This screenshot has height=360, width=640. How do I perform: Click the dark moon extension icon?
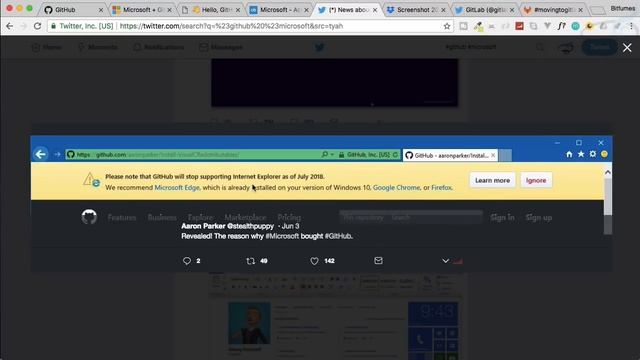pyautogui.click(x=589, y=26)
